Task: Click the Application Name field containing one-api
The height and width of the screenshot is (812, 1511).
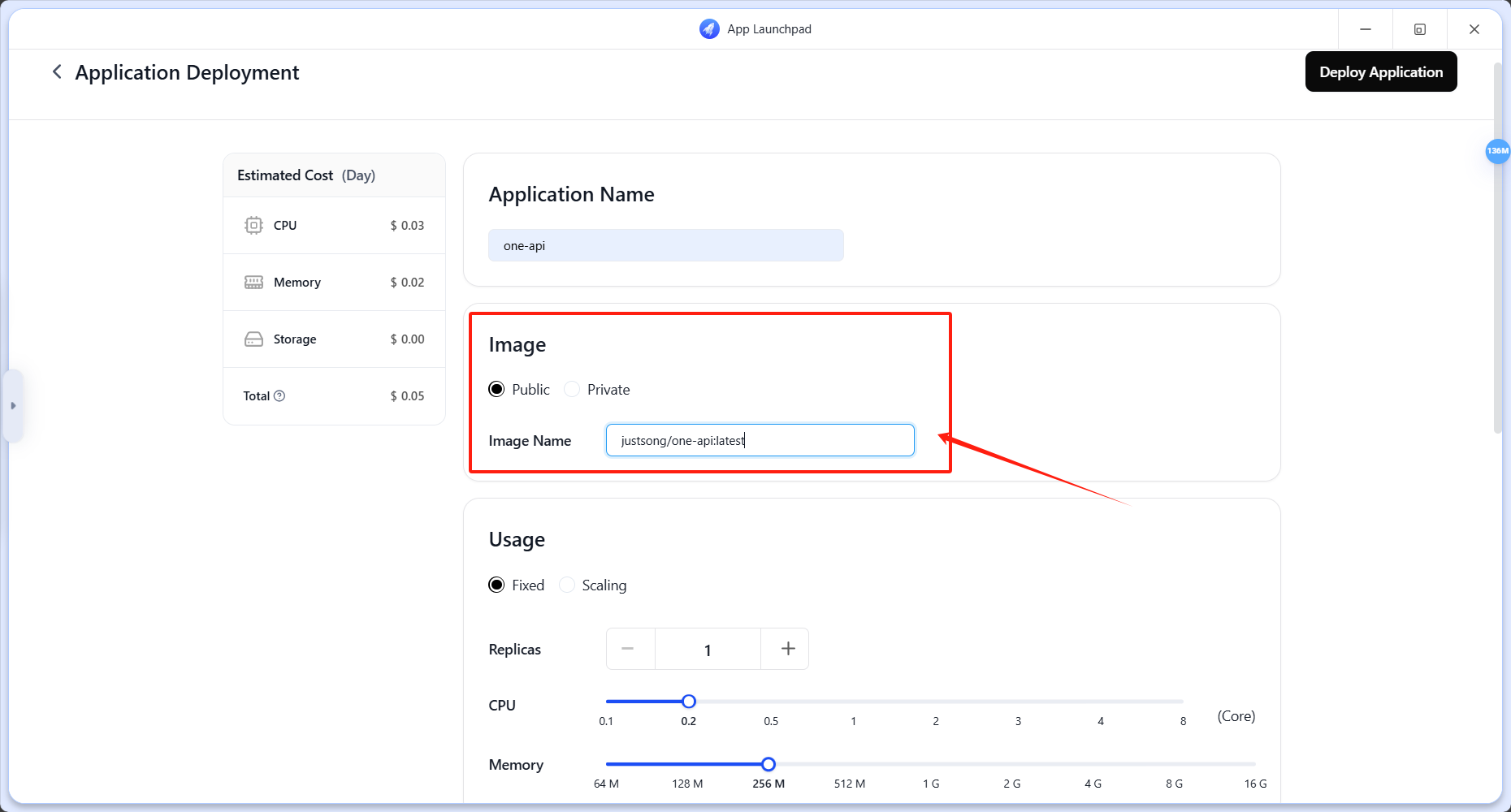Action: click(666, 245)
